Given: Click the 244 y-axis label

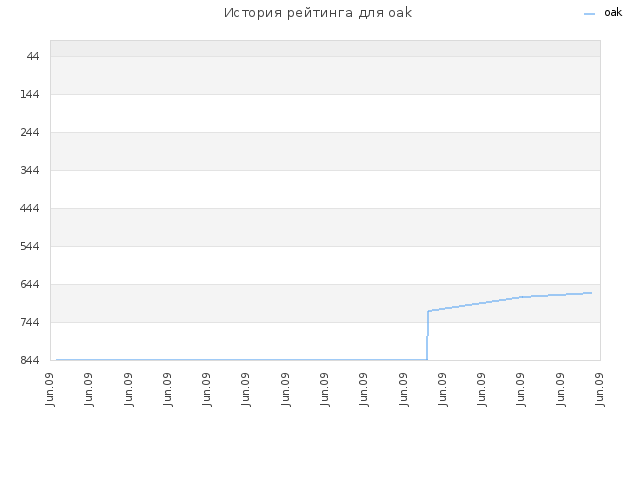Looking at the screenshot, I should click(x=30, y=132).
